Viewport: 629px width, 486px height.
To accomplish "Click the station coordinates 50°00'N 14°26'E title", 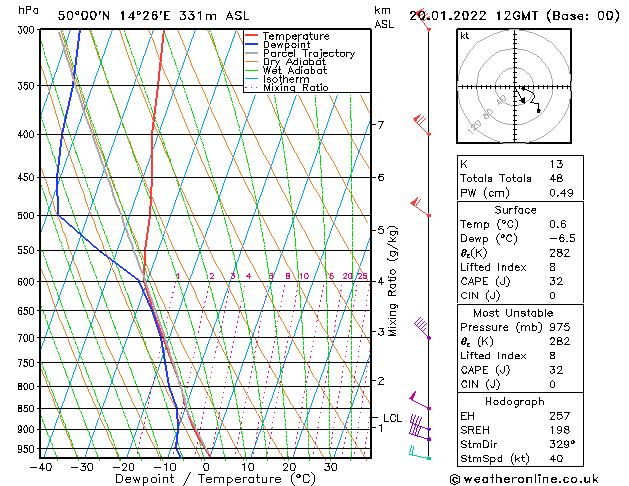I will point(114,16).
